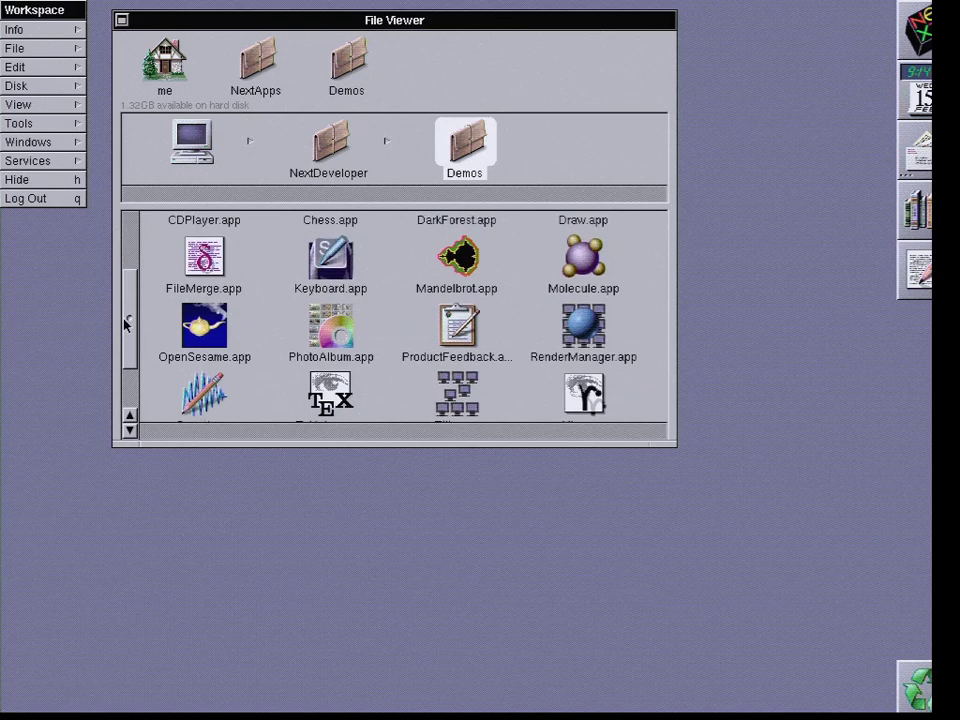Open the Mail dock icon
The width and height of the screenshot is (960, 720).
point(915,149)
